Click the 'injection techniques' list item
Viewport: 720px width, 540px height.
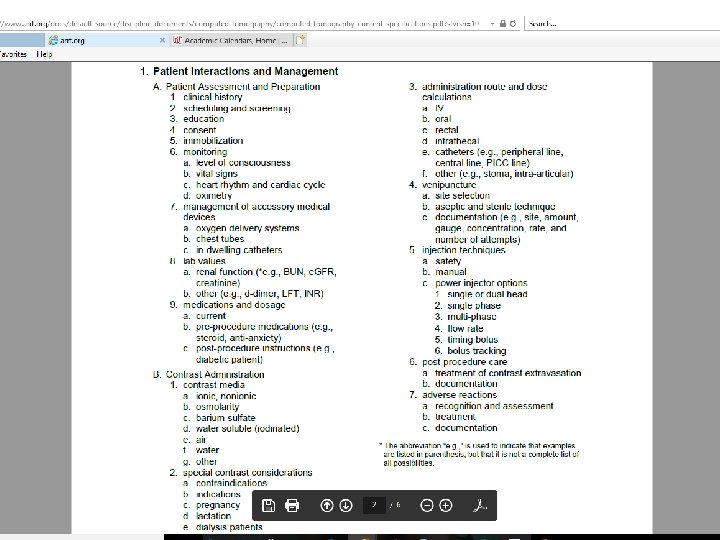[464, 250]
